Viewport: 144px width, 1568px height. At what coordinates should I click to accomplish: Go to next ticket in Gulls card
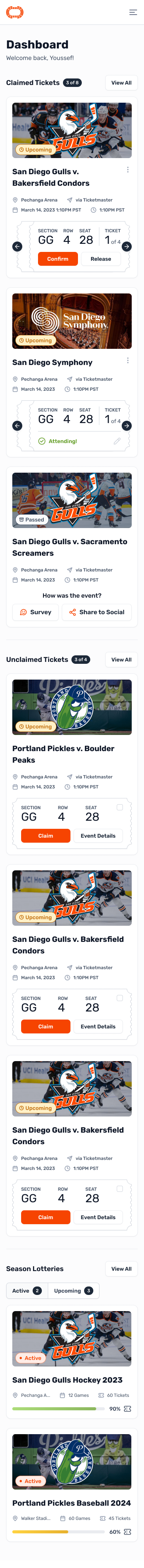[x=127, y=247]
